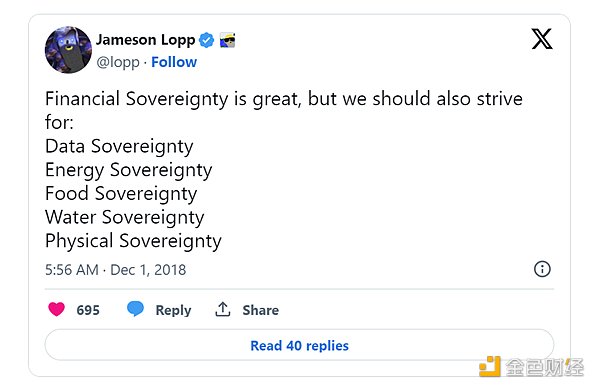Open the tweet info circle icon

tap(542, 269)
